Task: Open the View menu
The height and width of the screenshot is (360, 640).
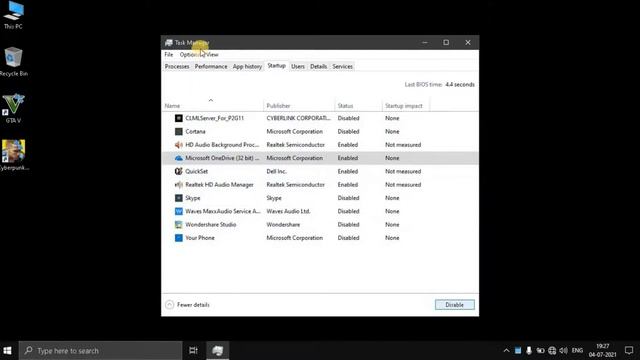Action: 212,54
